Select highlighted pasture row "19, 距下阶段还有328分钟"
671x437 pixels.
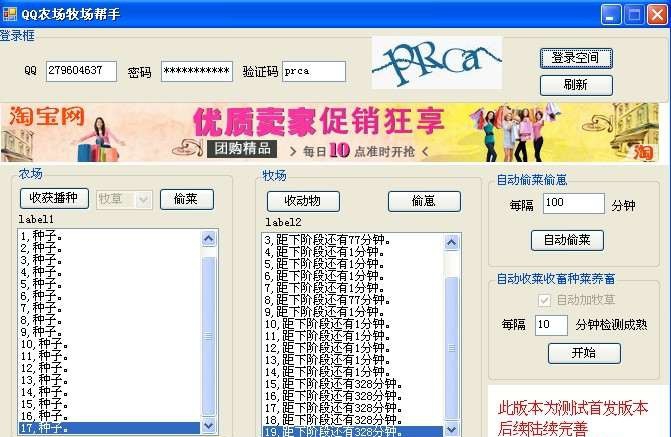(353, 431)
